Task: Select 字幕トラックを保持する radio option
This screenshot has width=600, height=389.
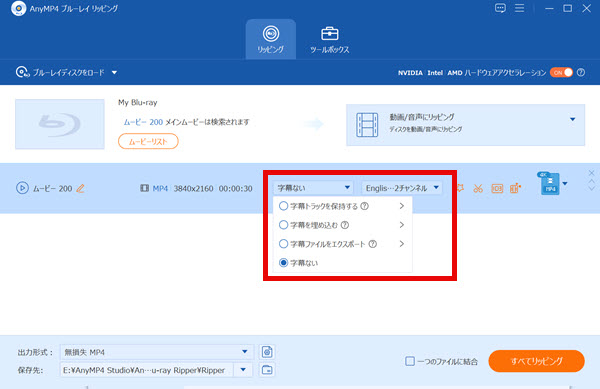Action: [x=283, y=206]
